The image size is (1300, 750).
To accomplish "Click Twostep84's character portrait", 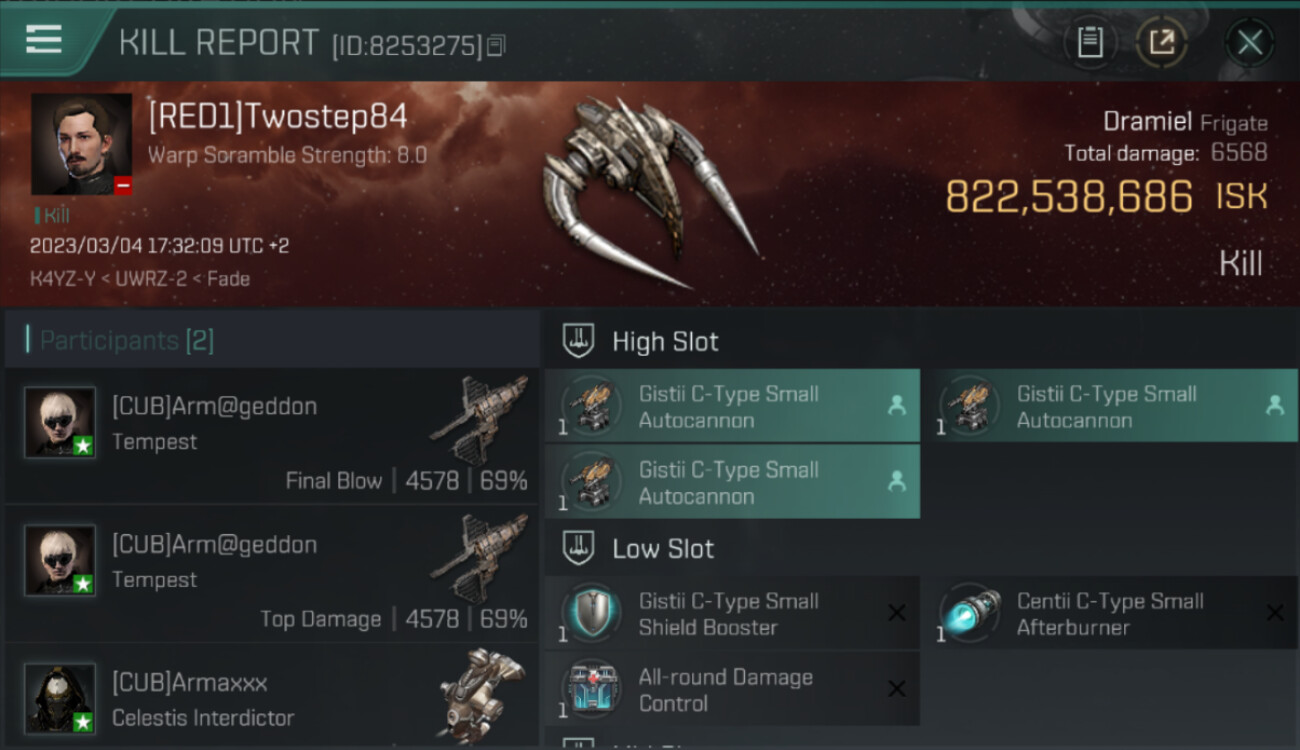I will pyautogui.click(x=81, y=144).
